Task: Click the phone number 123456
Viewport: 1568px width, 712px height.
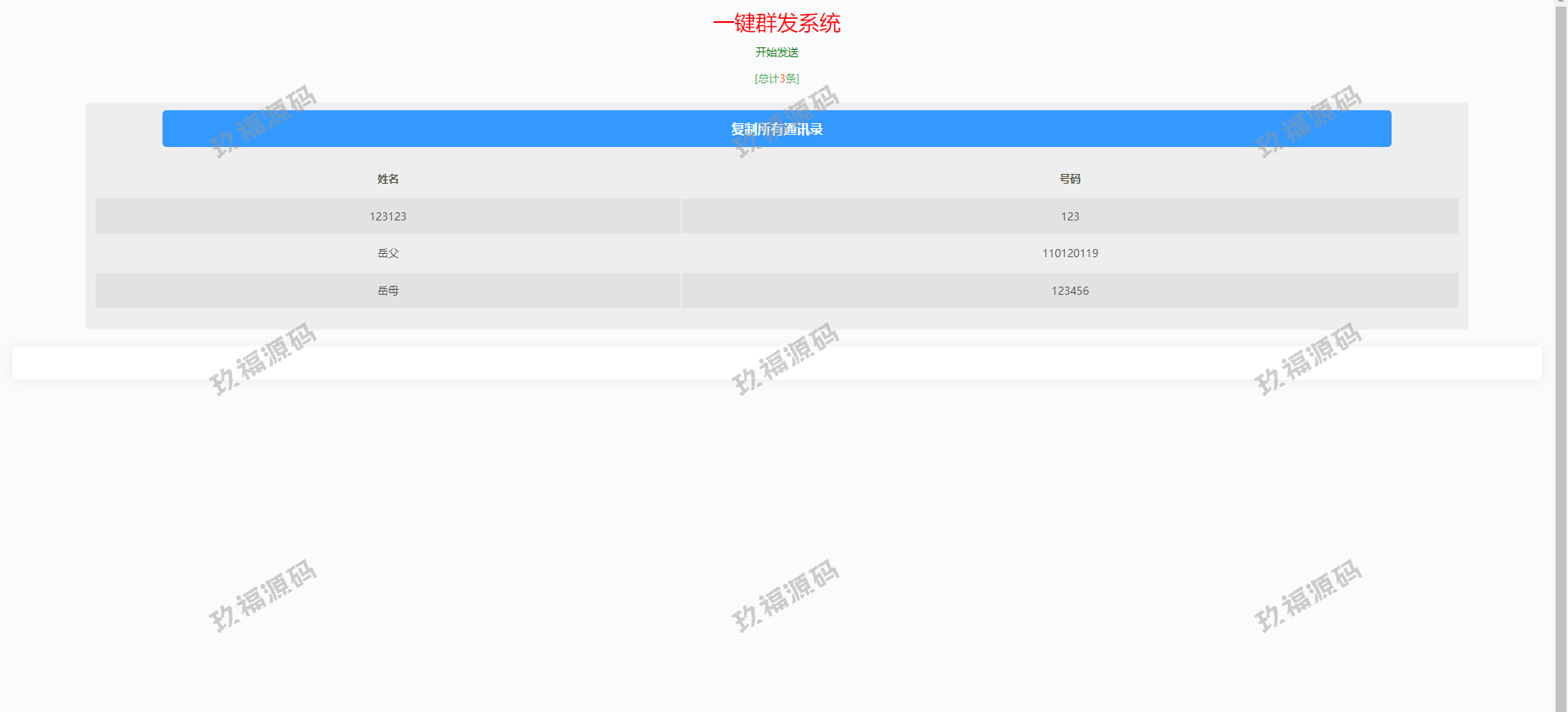Action: [x=1070, y=291]
